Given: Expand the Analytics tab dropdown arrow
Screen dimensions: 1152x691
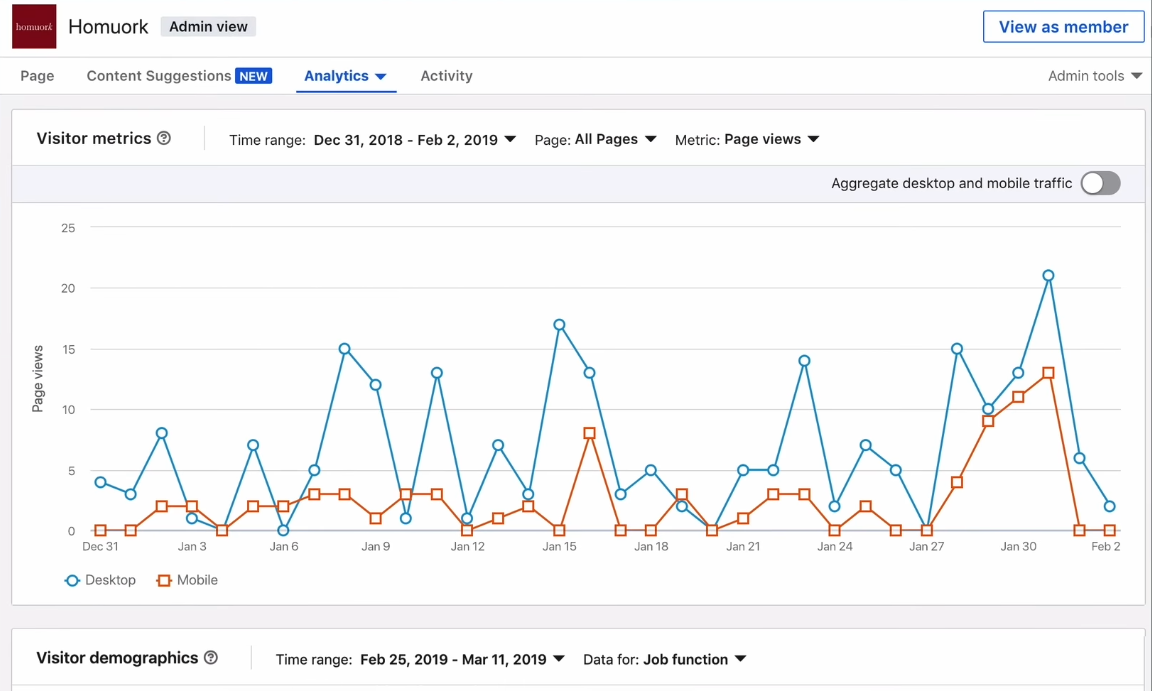Looking at the screenshot, I should pyautogui.click(x=381, y=76).
